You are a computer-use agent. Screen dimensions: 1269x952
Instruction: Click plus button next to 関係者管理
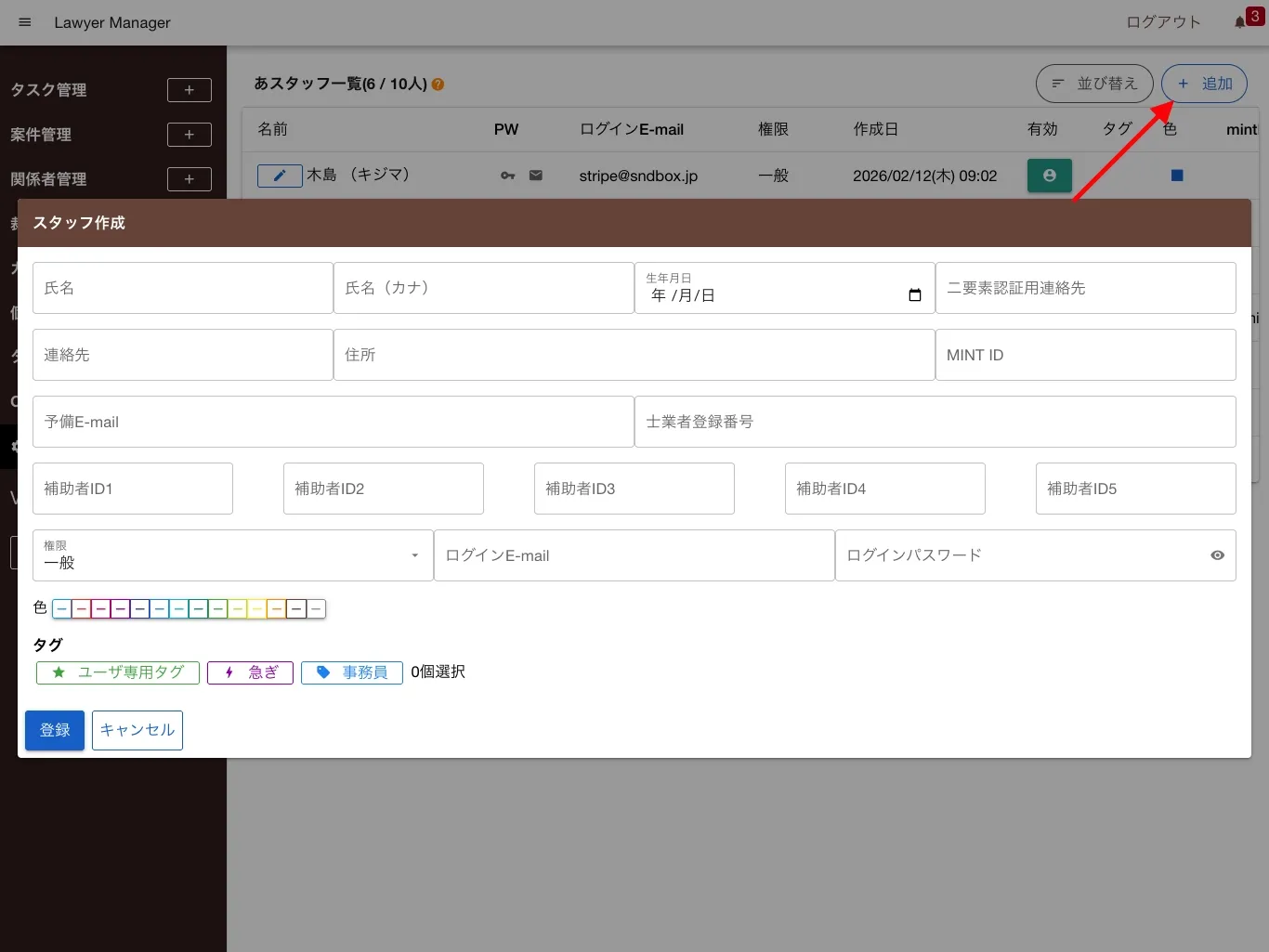pos(190,179)
